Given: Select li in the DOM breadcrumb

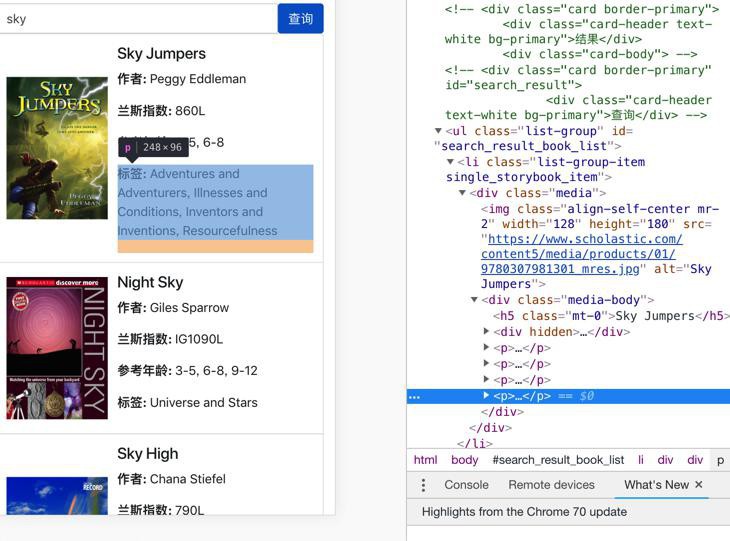Looking at the screenshot, I should (x=641, y=460).
